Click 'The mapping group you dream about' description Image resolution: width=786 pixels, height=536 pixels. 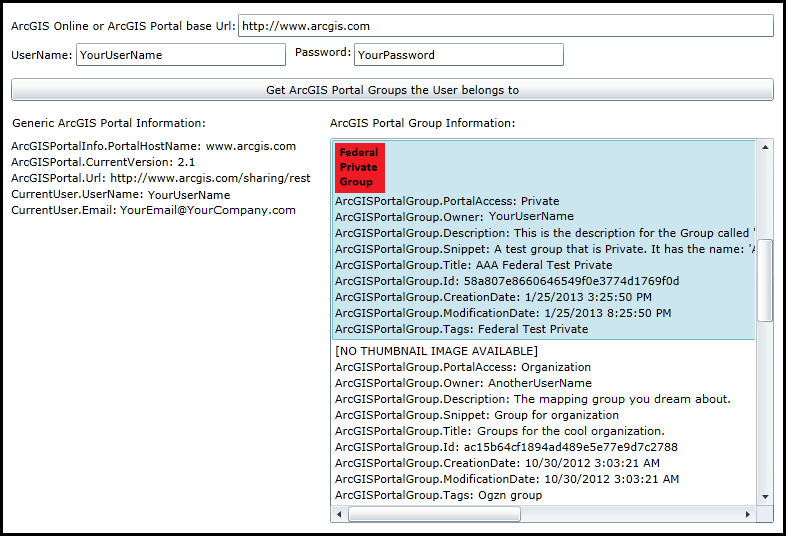533,399
